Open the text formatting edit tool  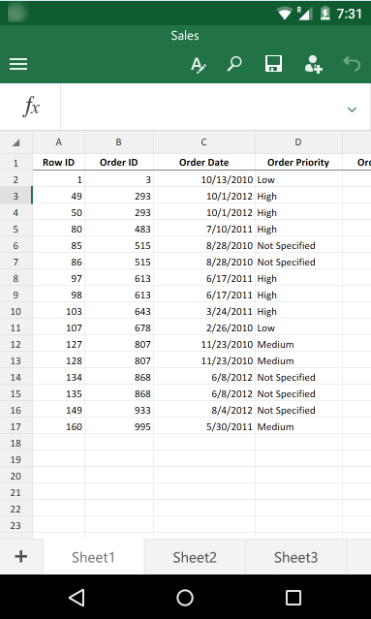click(x=198, y=64)
